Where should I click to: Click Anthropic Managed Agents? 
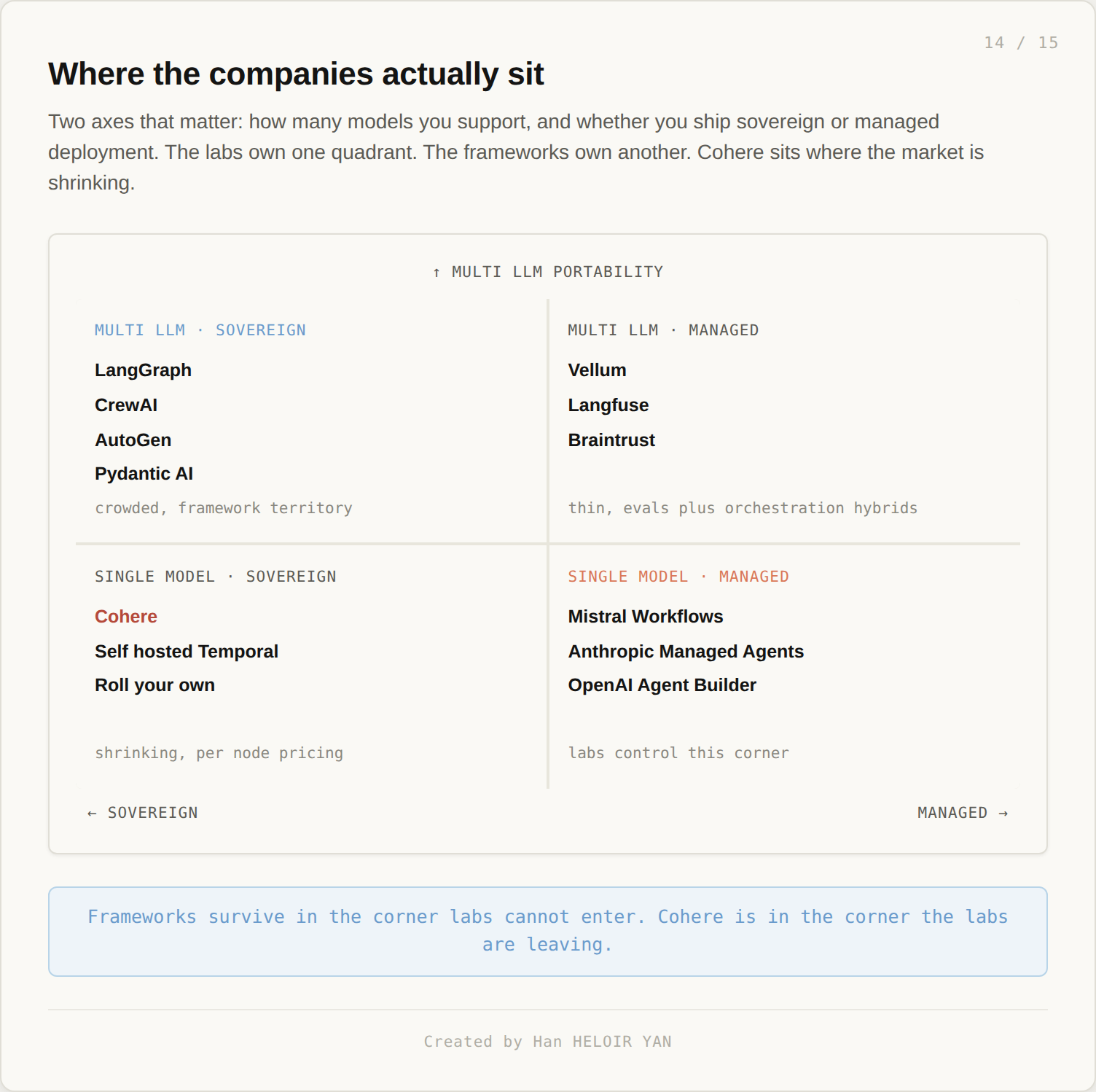click(x=686, y=652)
